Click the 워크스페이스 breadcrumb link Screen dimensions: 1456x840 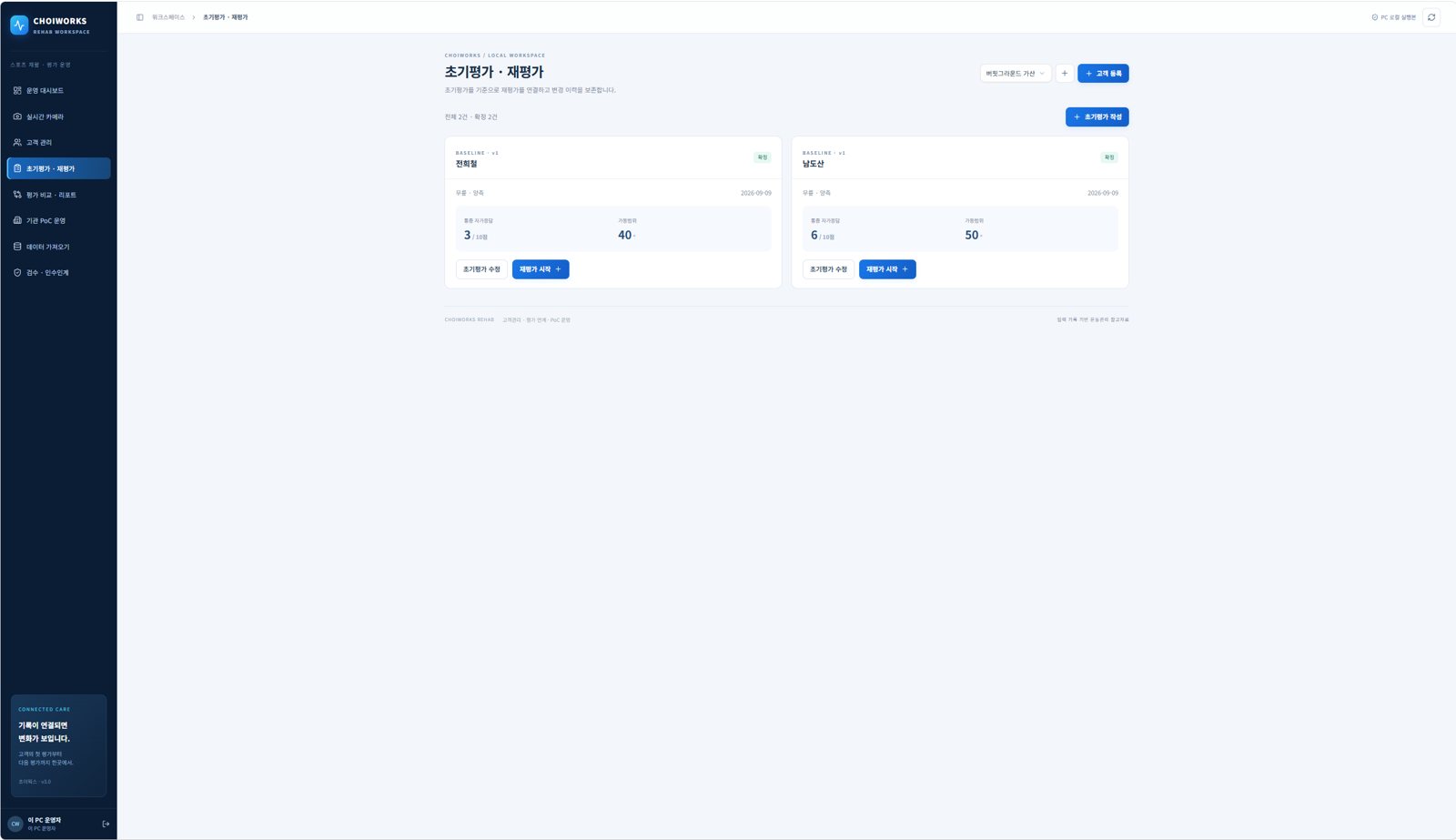(x=168, y=17)
